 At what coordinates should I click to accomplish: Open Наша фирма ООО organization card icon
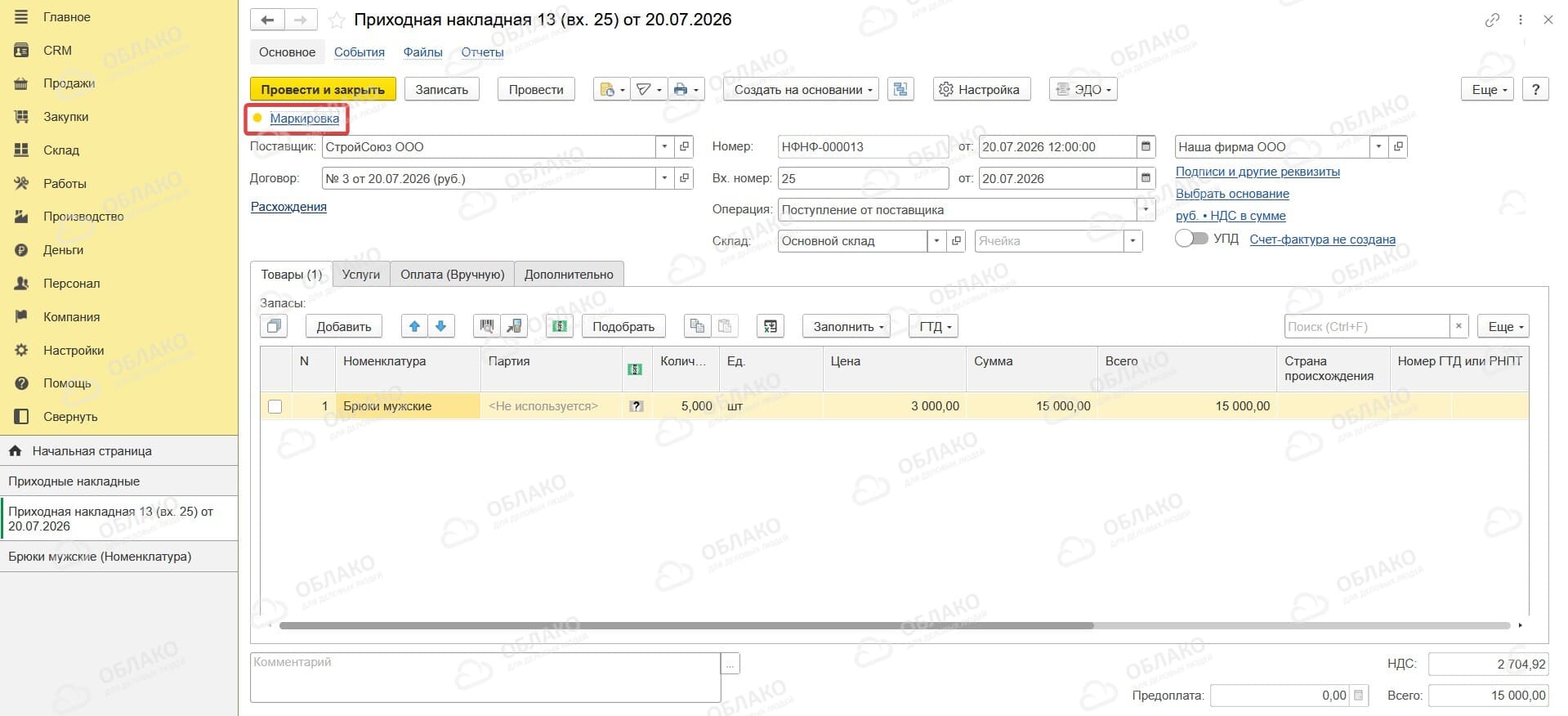[1398, 147]
